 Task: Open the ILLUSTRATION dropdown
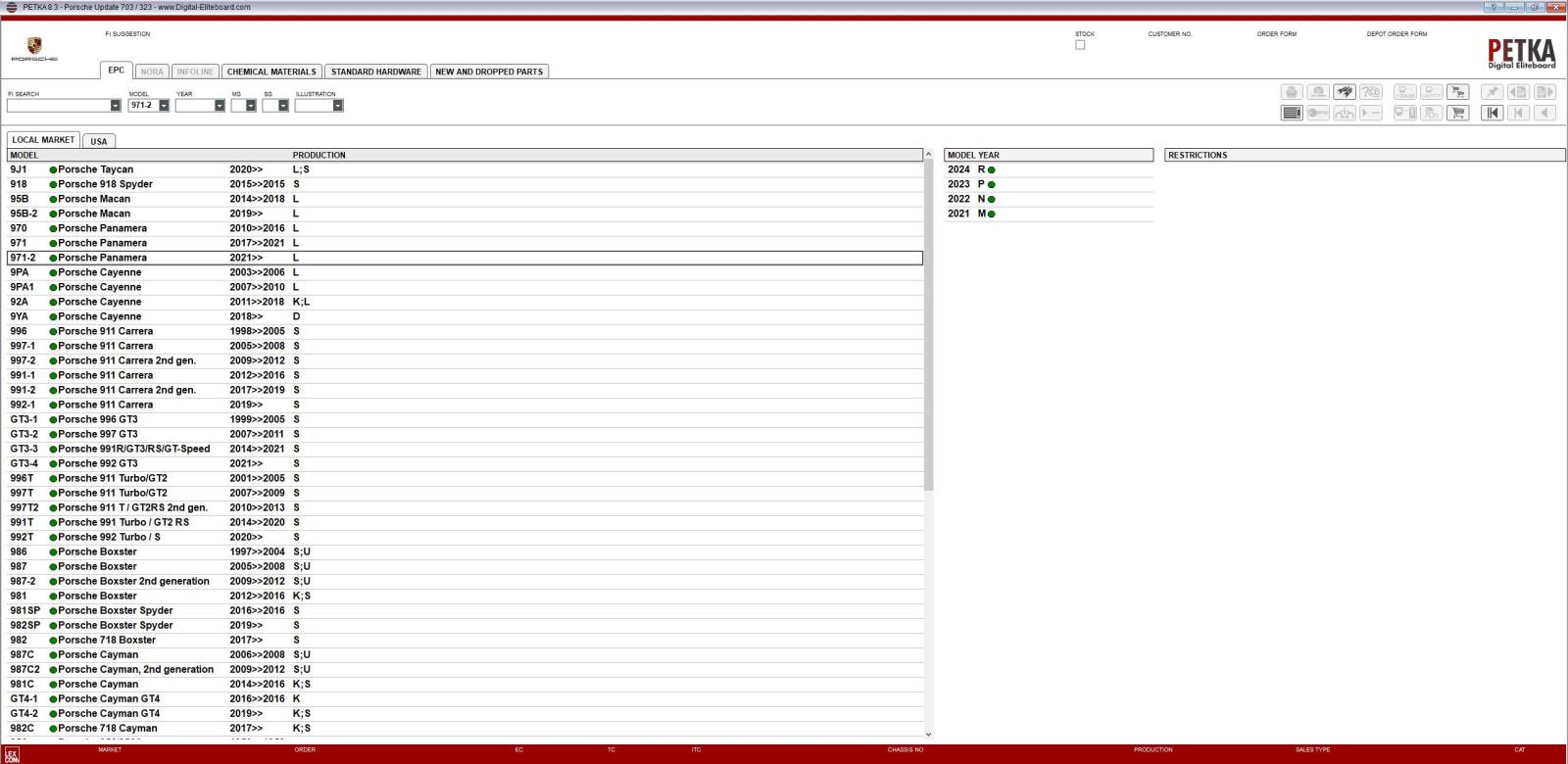coord(338,106)
